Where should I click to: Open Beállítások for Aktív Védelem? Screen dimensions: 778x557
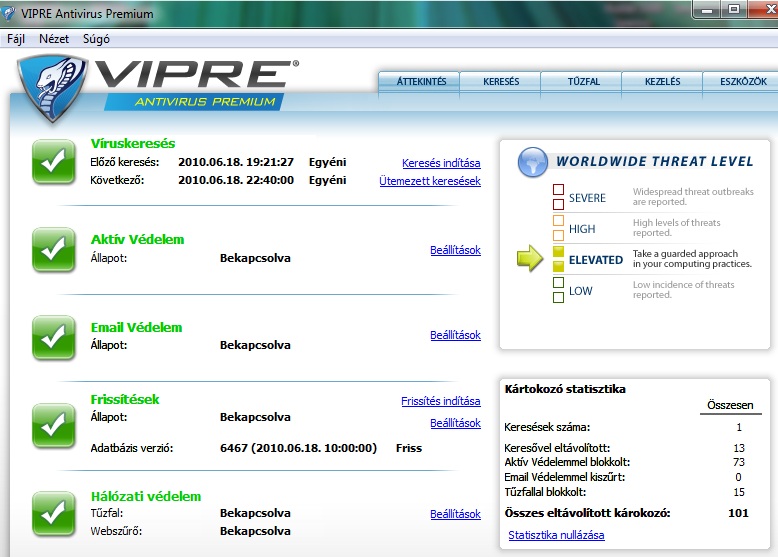point(455,250)
